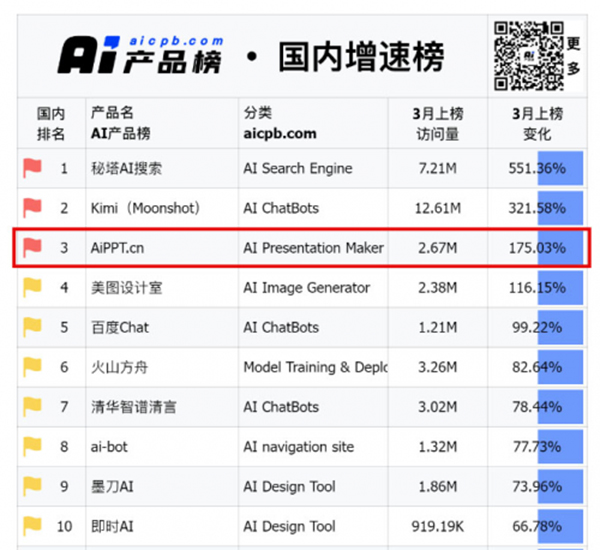Viewport: 600px width, 550px height.
Task: Click the 551.36% growth bar
Action: coord(559,168)
